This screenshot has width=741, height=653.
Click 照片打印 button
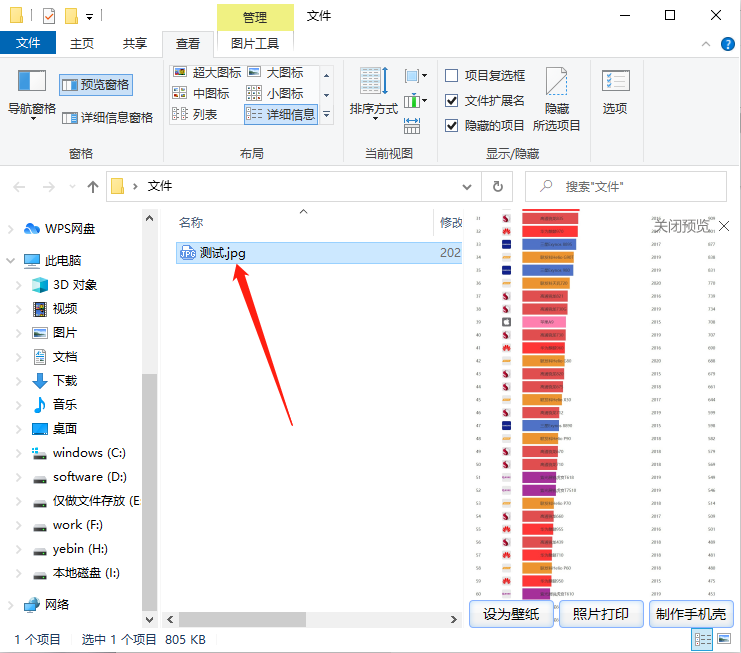coord(601,614)
